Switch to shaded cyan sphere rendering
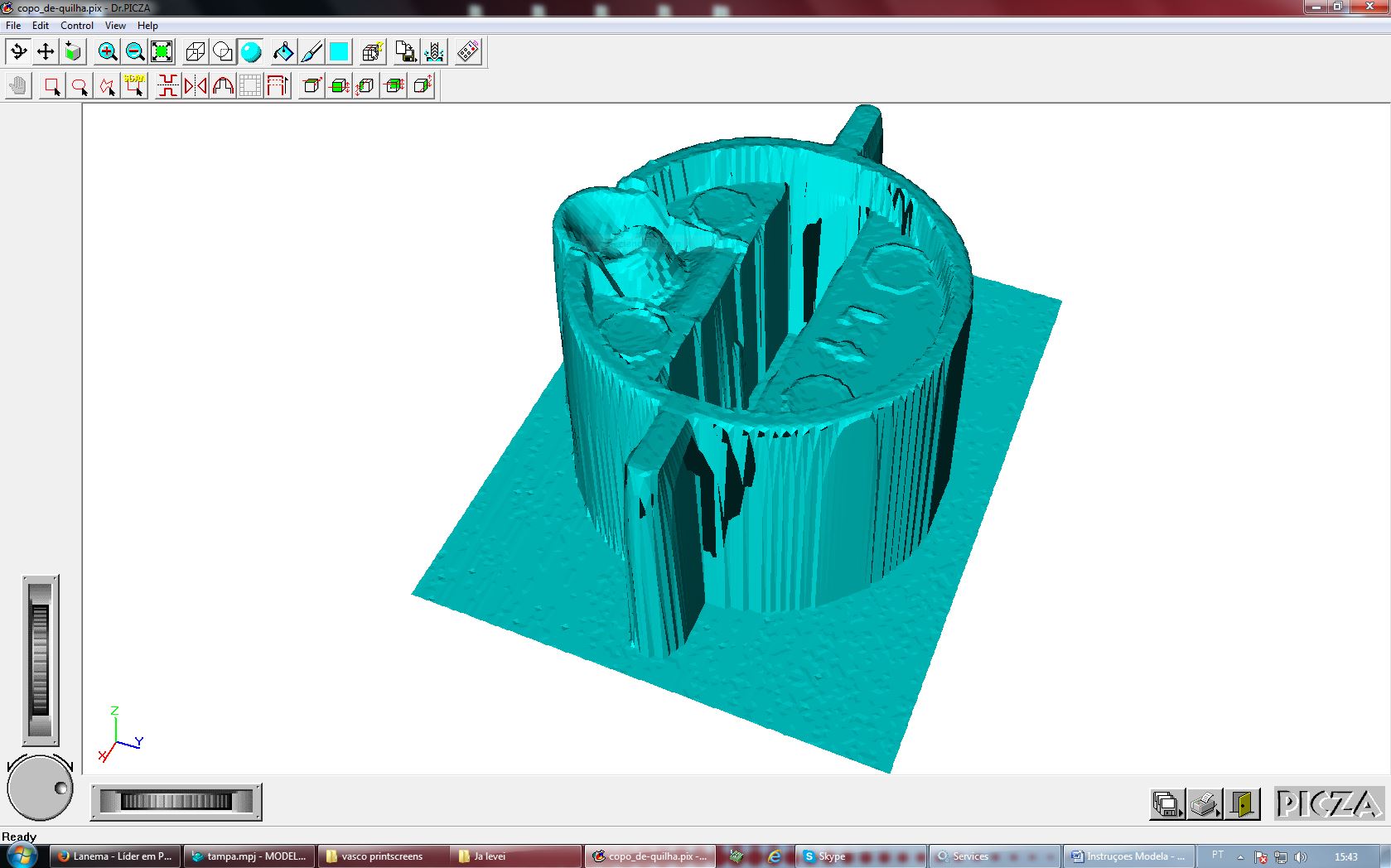Viewport: 1391px width, 868px height. point(250,52)
